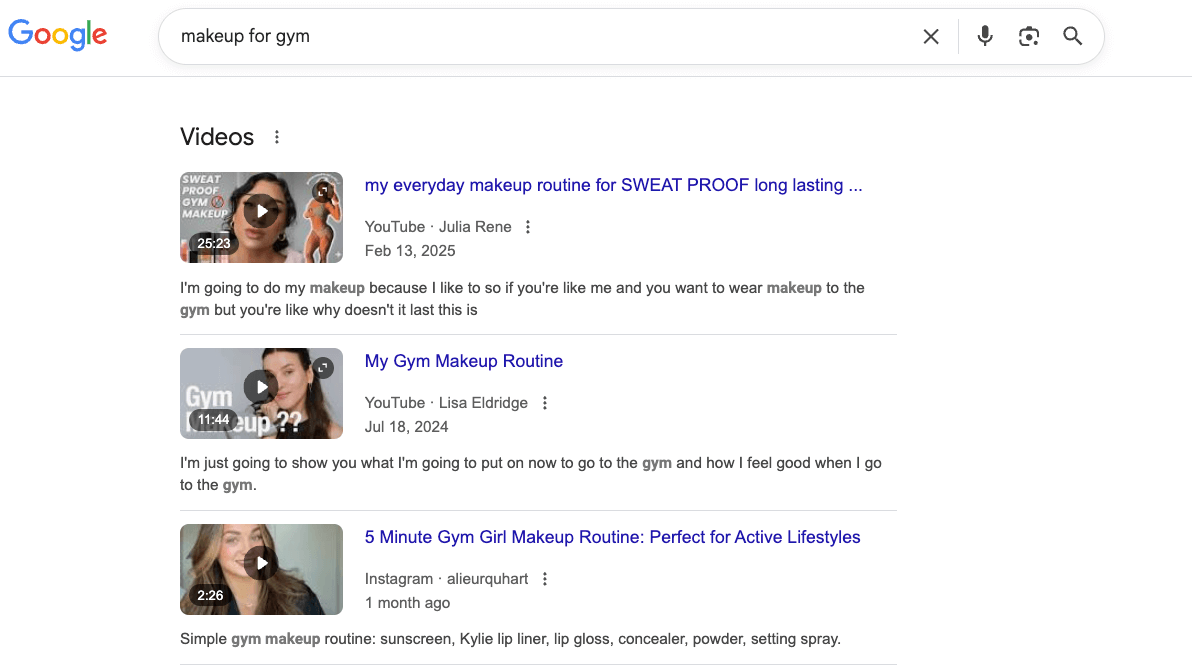Open the three-dot menu beside the Videos heading
This screenshot has width=1192, height=671.
[276, 137]
